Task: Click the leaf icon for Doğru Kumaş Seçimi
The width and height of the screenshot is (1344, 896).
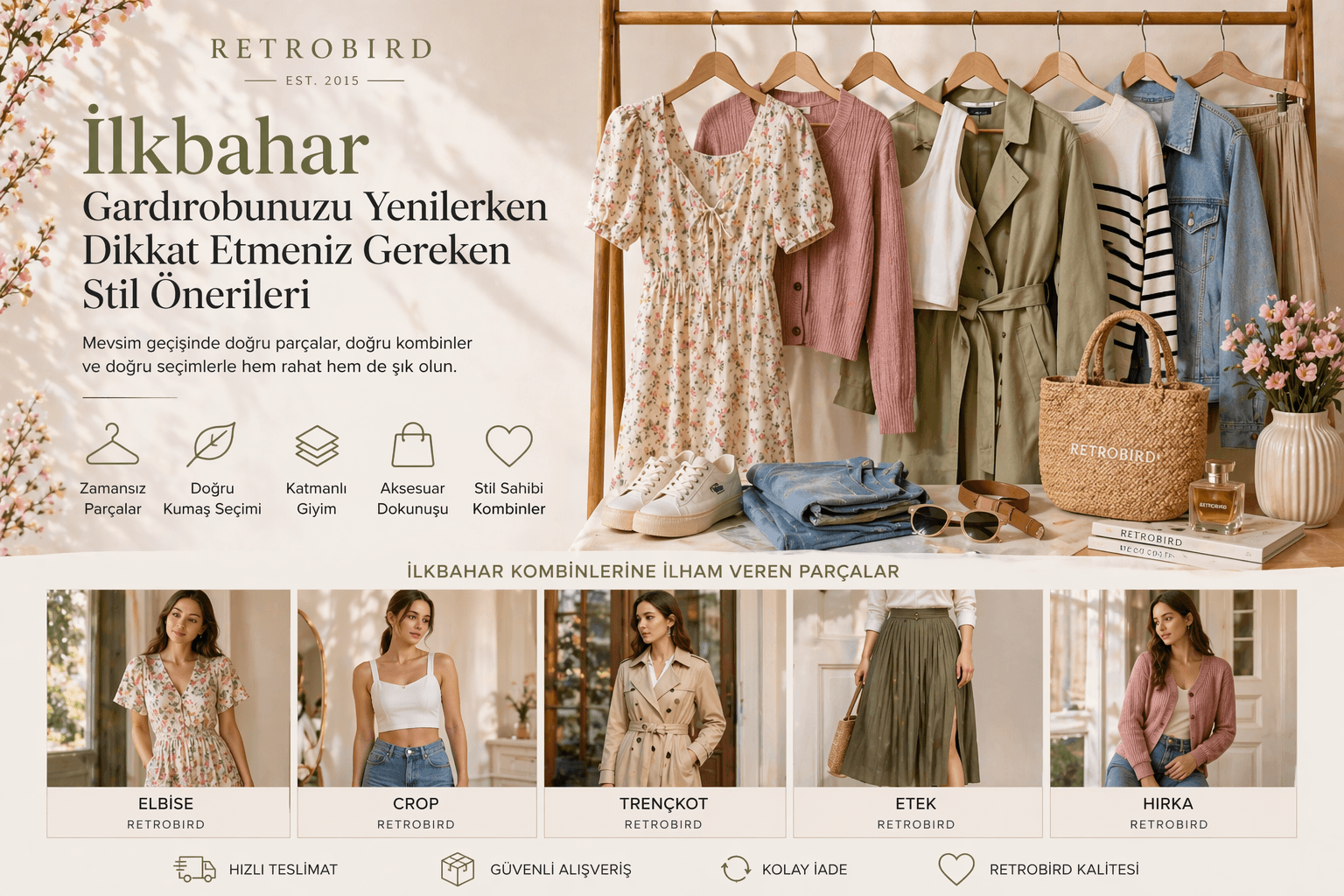Action: pos(211,444)
